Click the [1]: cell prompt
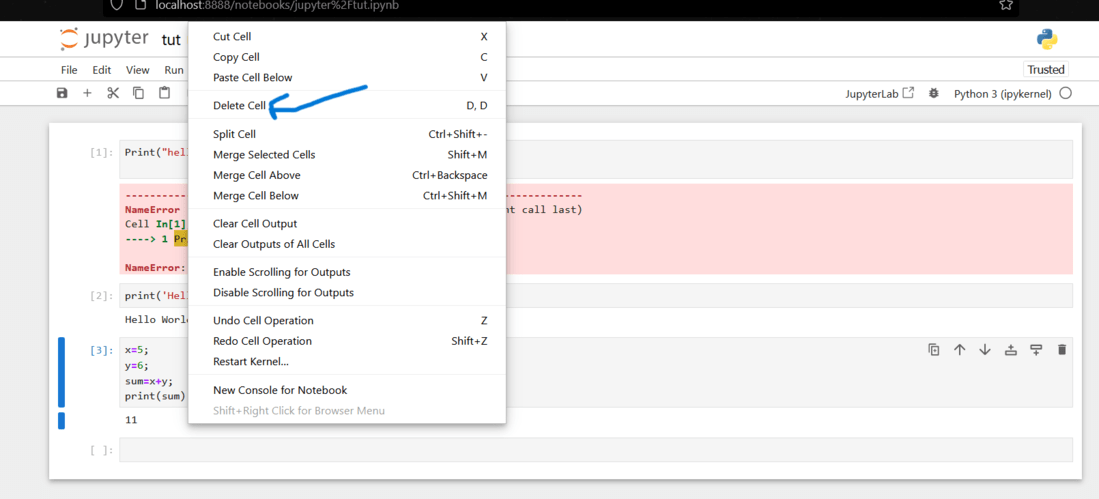 click(102, 152)
